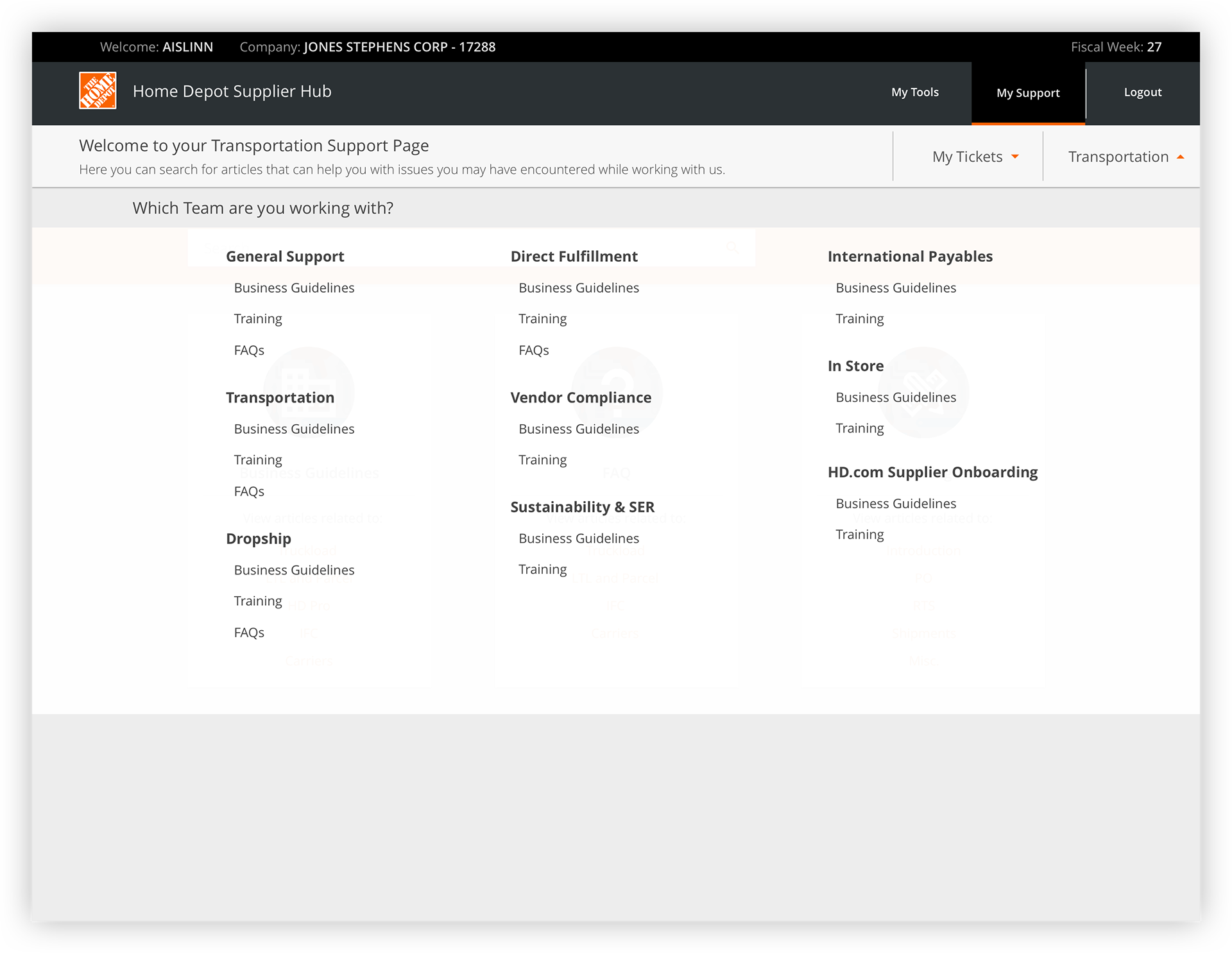The height and width of the screenshot is (953, 1232).
Task: Open Training under Transportation
Action: coord(258,460)
